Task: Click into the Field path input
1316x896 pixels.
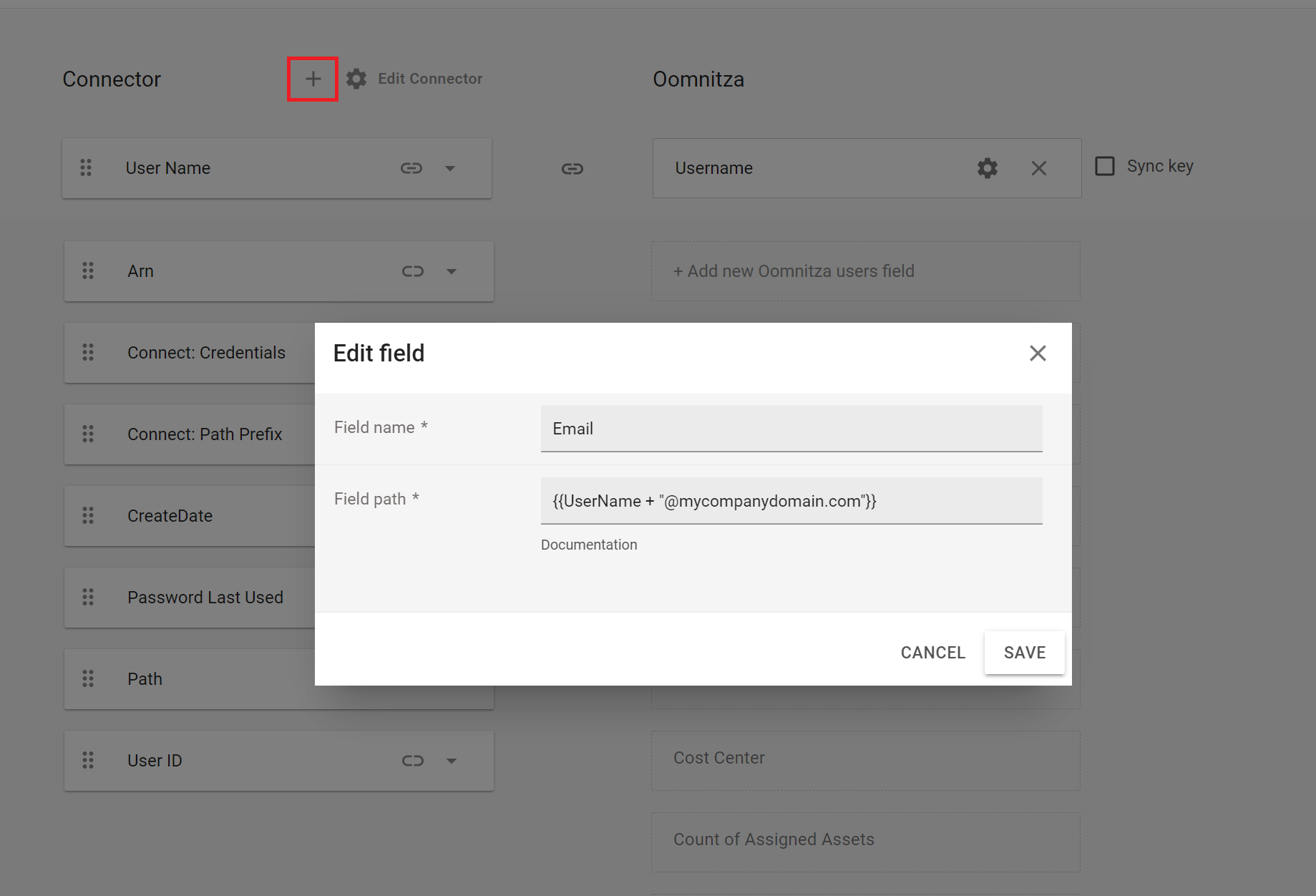Action: 791,501
